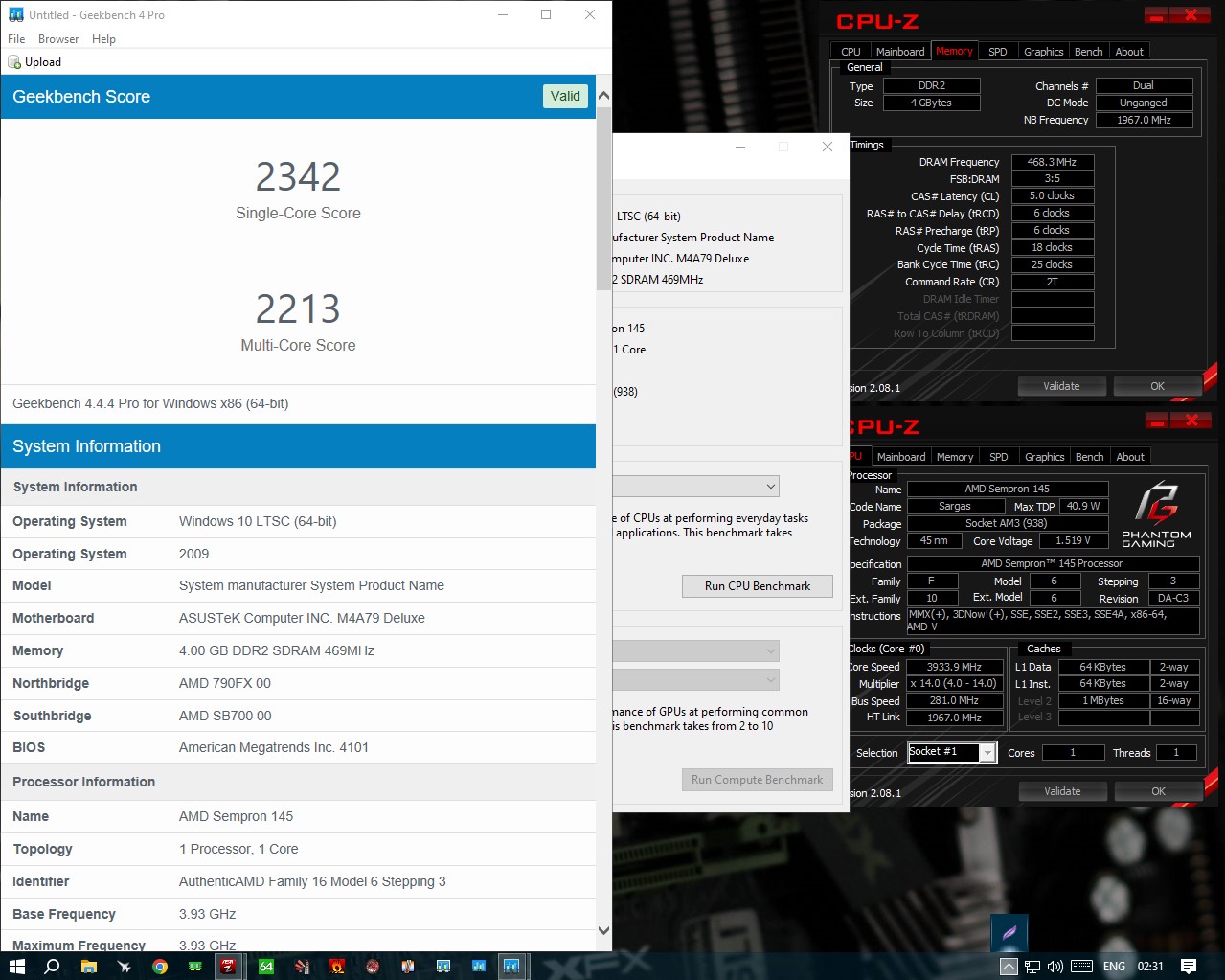Click Validate in lower CPU-Z window
The image size is (1225, 980).
point(1062,791)
